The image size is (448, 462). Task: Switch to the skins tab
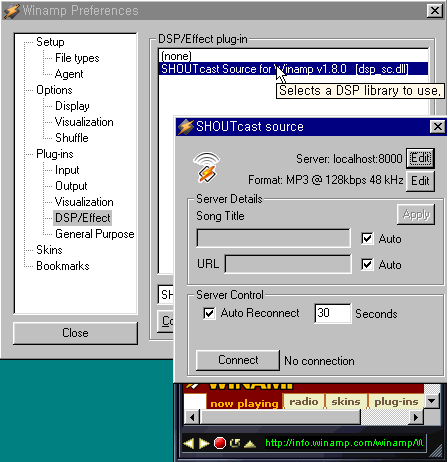point(346,401)
